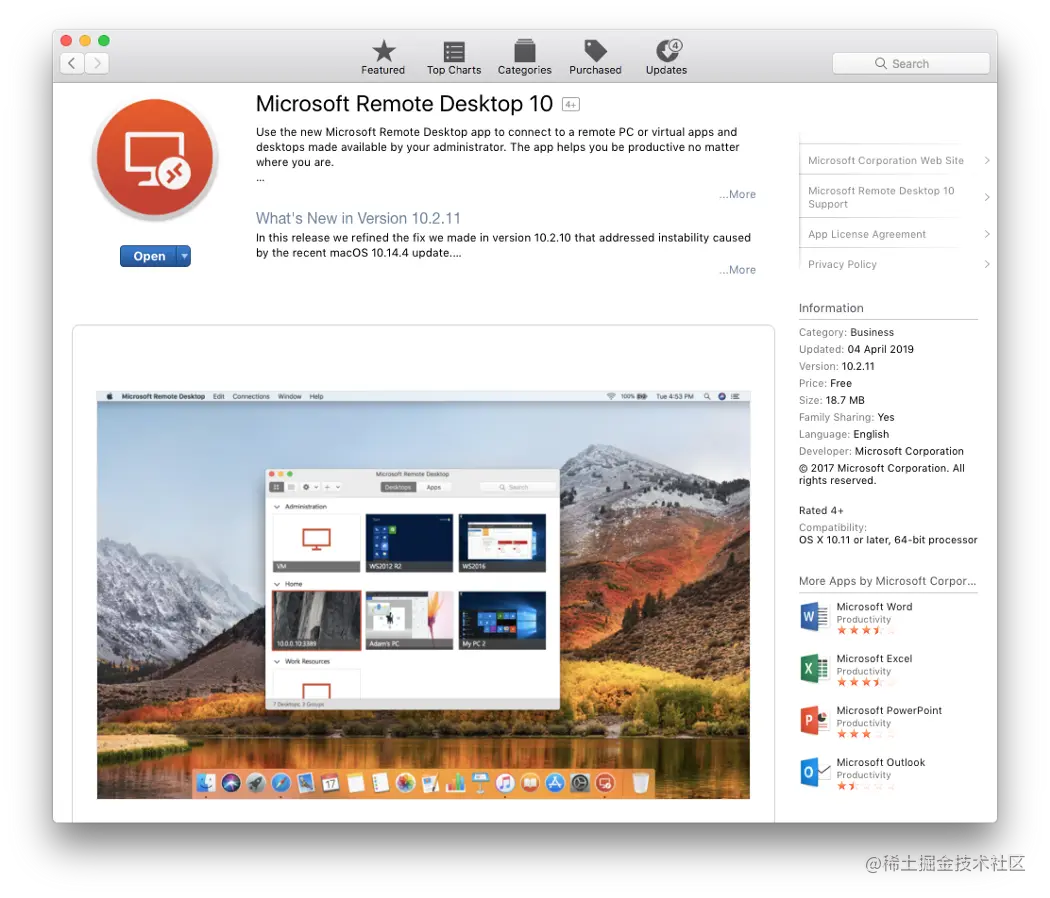Click the Microsoft Excel icon
Image resolution: width=1050 pixels, height=898 pixels.
click(814, 668)
